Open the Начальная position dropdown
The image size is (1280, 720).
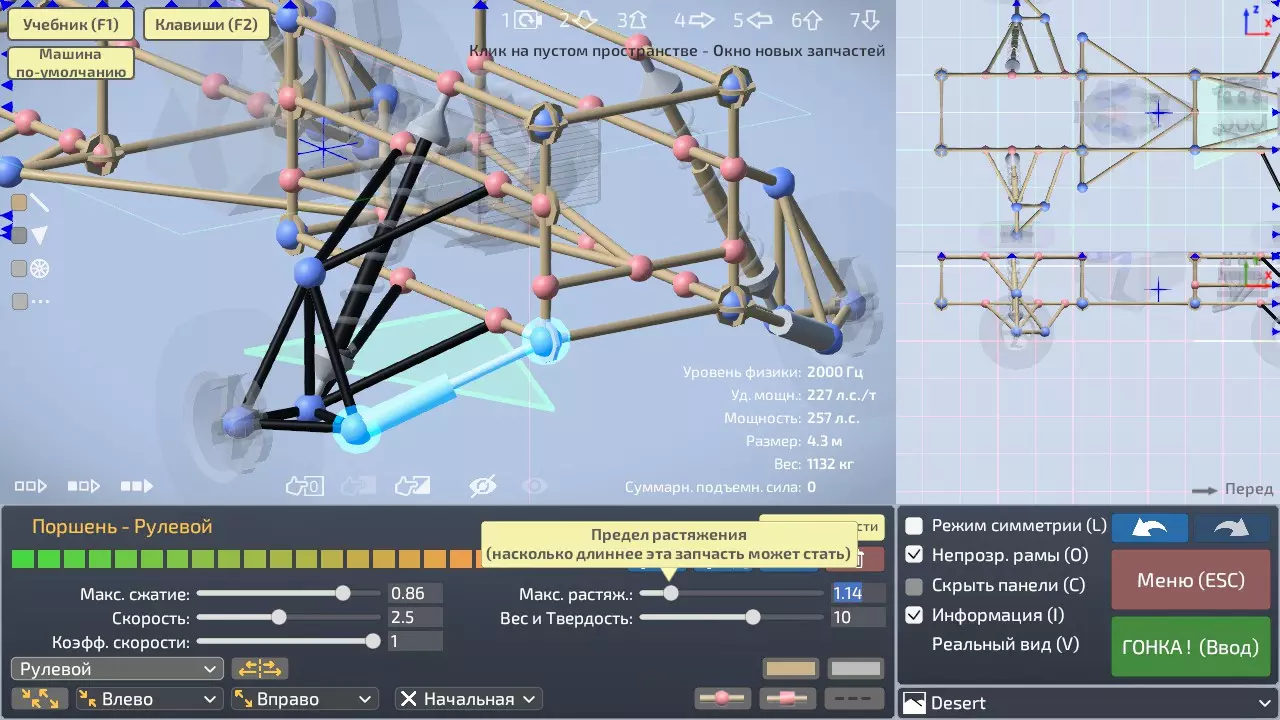pyautogui.click(x=468, y=699)
